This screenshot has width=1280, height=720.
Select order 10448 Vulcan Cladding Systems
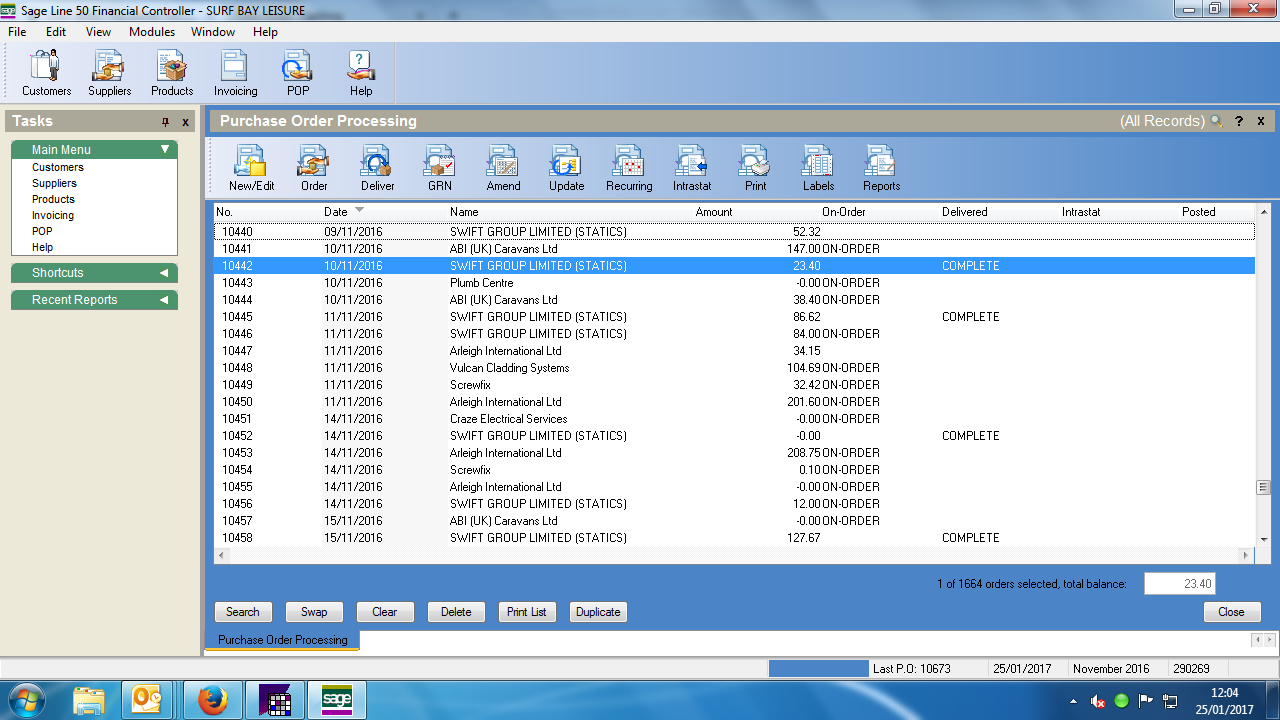click(509, 368)
